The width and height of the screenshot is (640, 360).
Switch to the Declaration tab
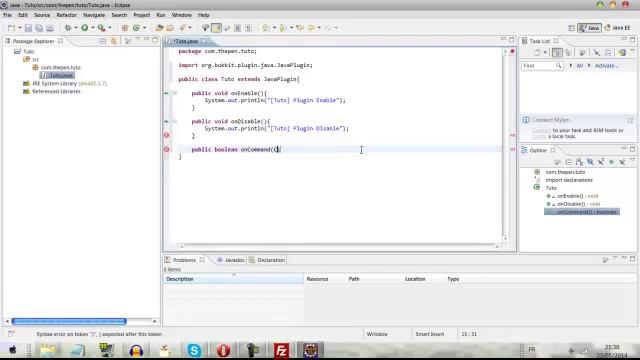(268, 260)
